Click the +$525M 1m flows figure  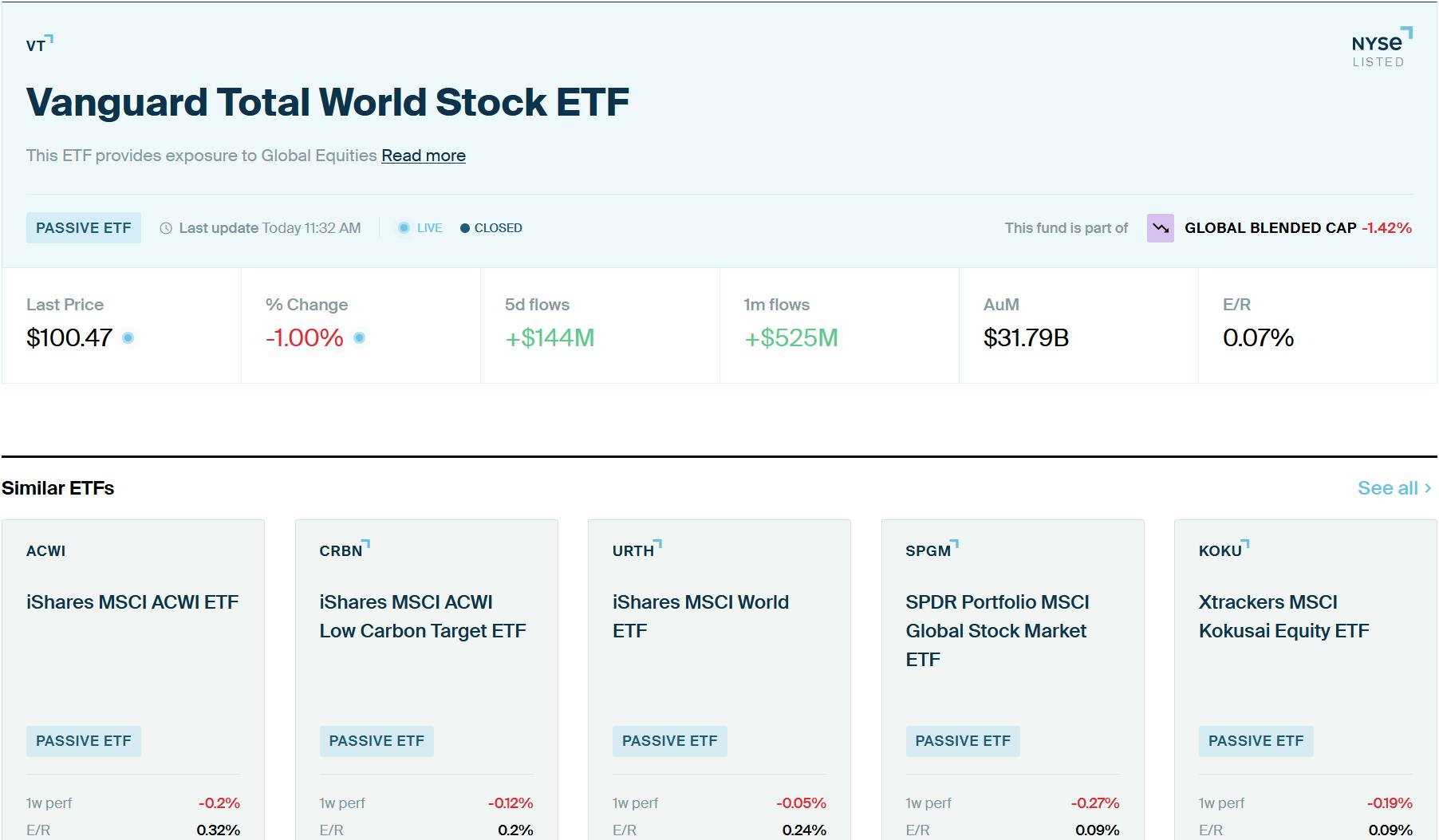790,337
